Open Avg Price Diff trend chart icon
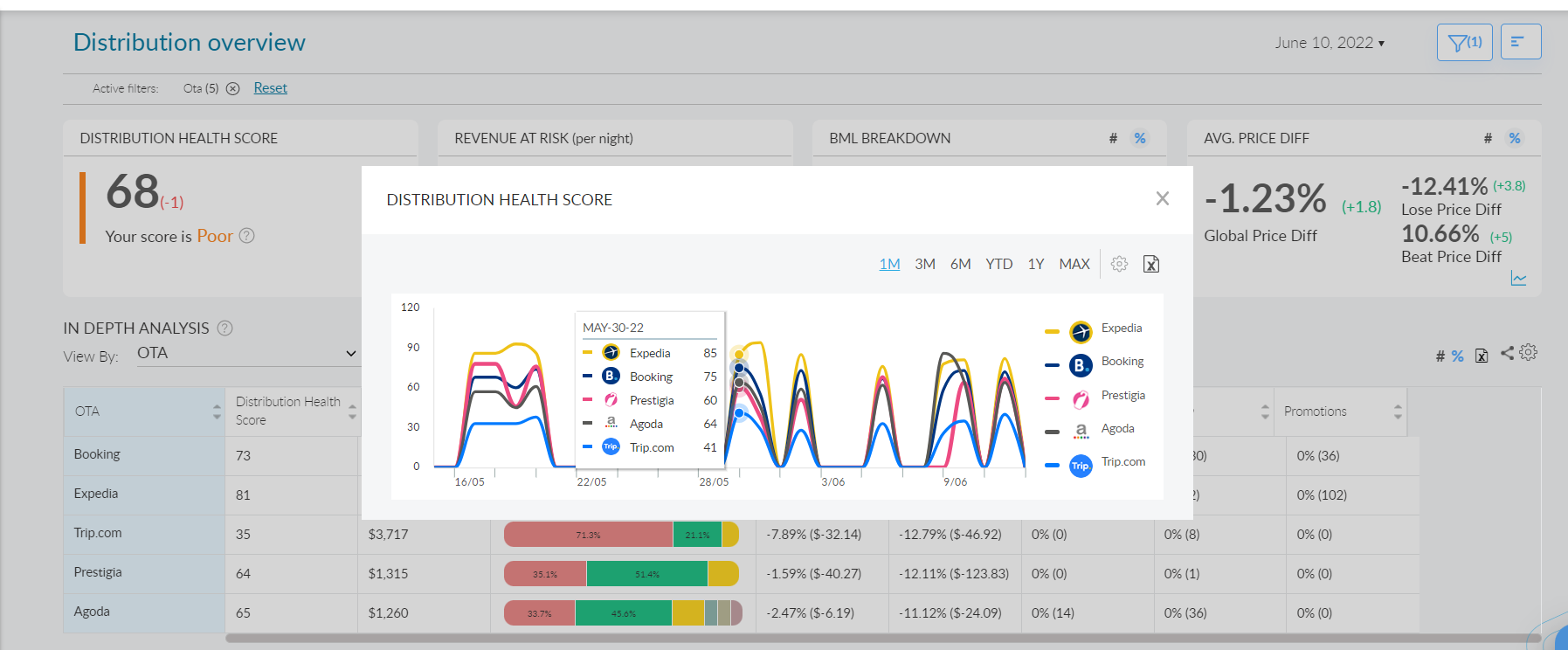This screenshot has width=1568, height=650. tap(1519, 279)
